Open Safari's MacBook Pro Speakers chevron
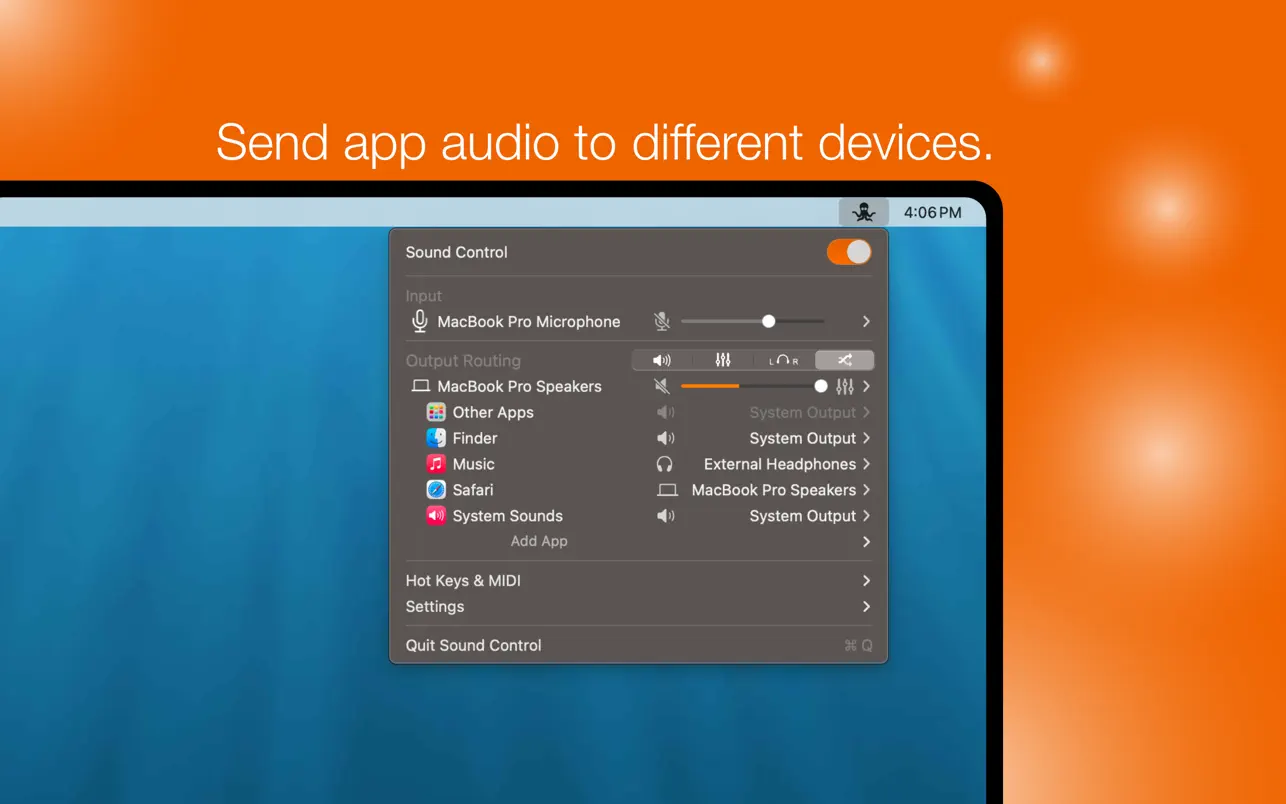The width and height of the screenshot is (1286, 804). [x=866, y=490]
